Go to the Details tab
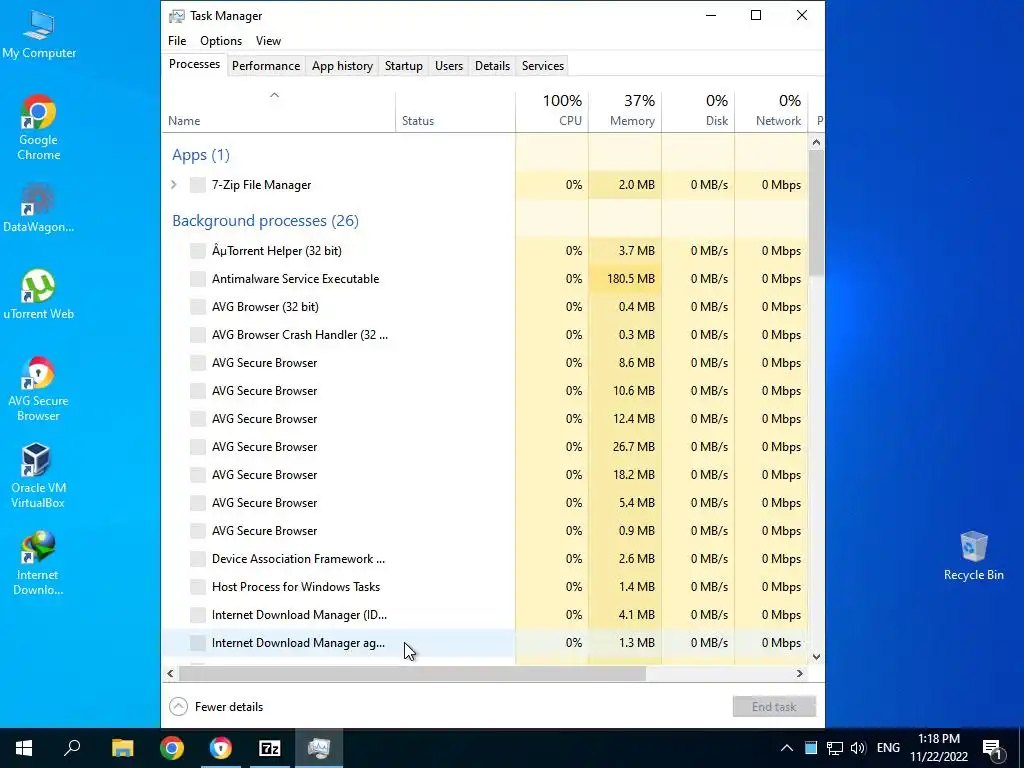 (x=492, y=66)
